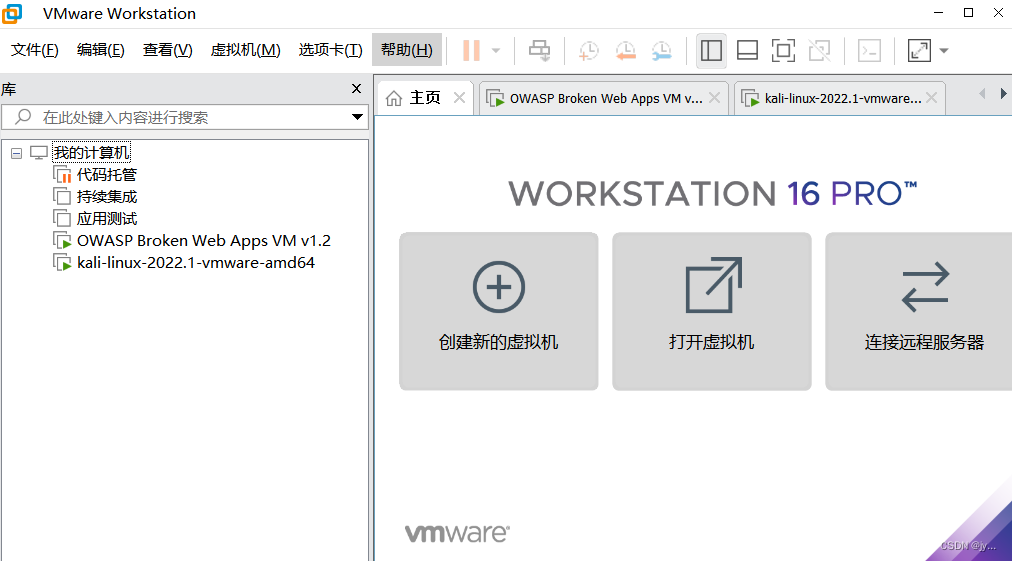Switch to OWASP Broken Web Apps VM tab
The height and width of the screenshot is (561, 1012).
tap(605, 99)
